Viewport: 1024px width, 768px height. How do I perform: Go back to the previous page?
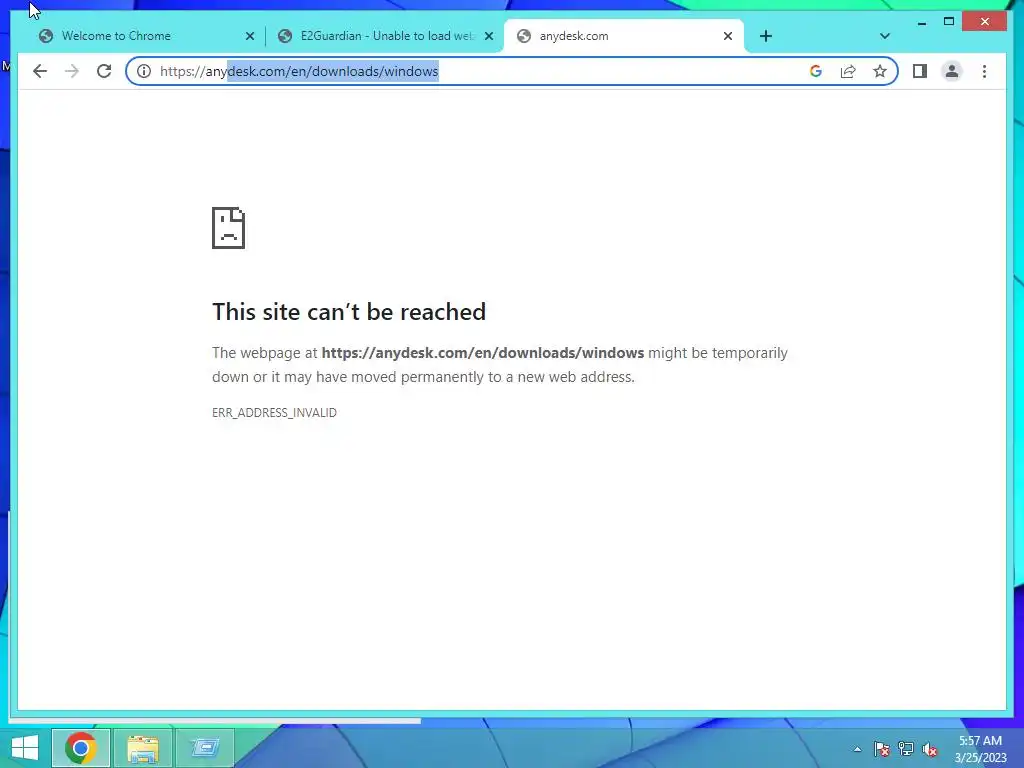(40, 71)
